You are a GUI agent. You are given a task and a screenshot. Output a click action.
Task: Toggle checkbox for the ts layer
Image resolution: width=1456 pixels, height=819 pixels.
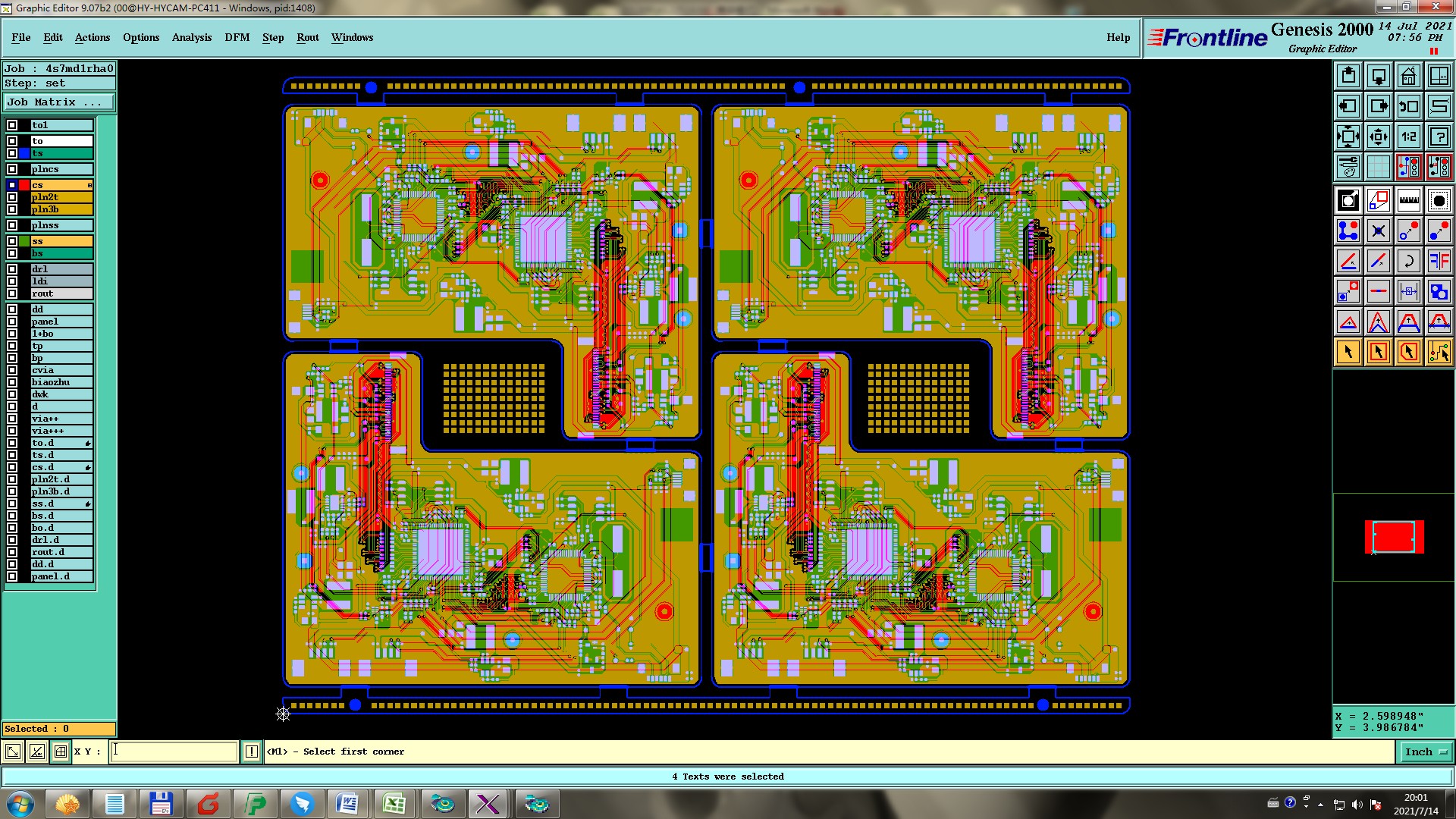(x=12, y=153)
